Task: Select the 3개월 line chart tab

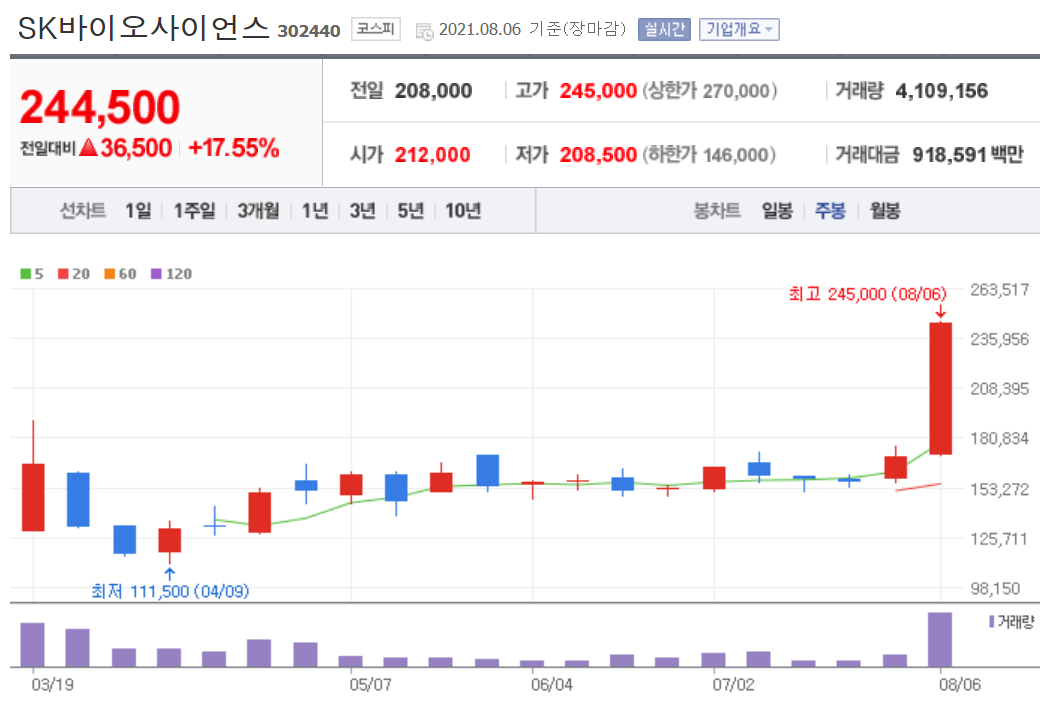Action: [258, 211]
